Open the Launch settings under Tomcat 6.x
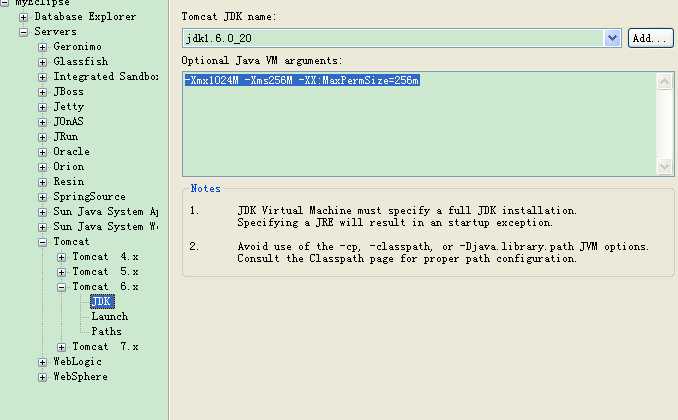The image size is (678, 420). pos(109,316)
